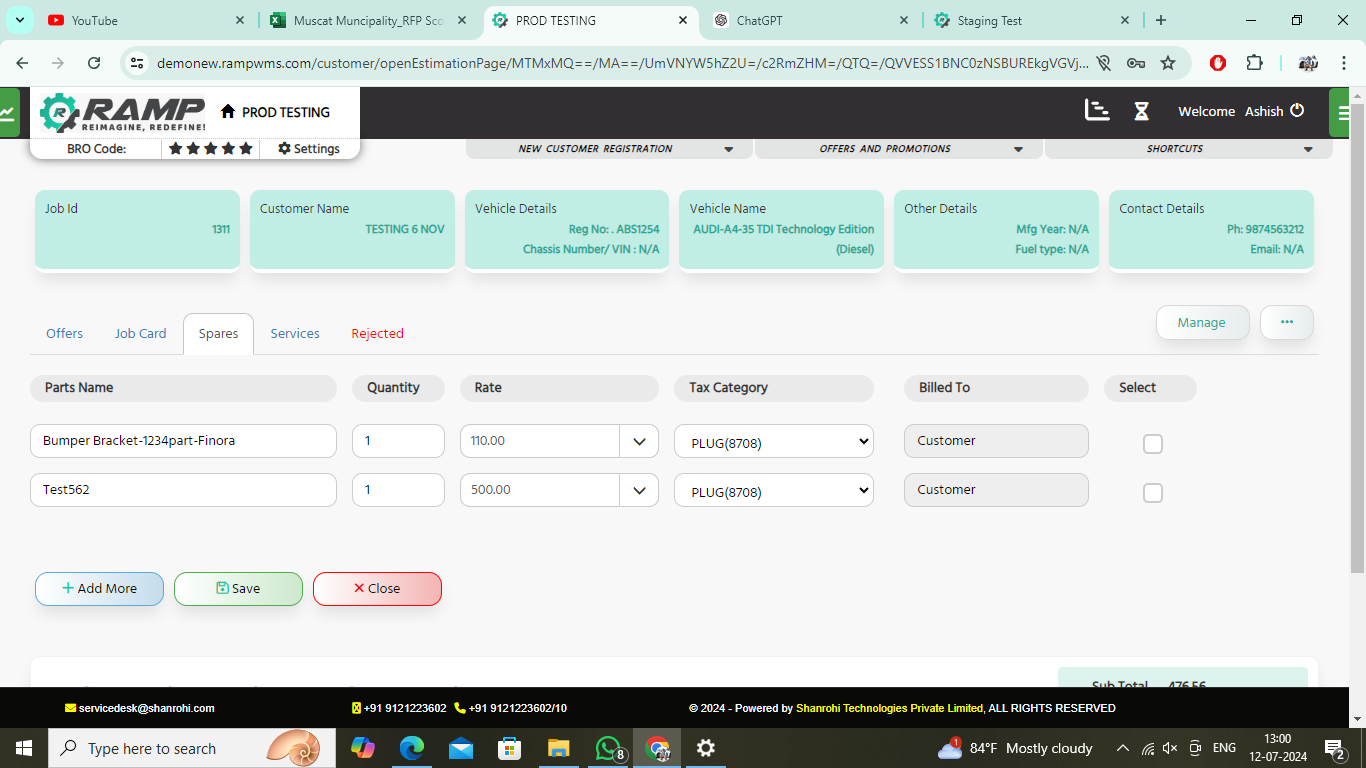Click the home icon next to PROD TESTING
This screenshot has height=768, width=1366.
(x=229, y=112)
